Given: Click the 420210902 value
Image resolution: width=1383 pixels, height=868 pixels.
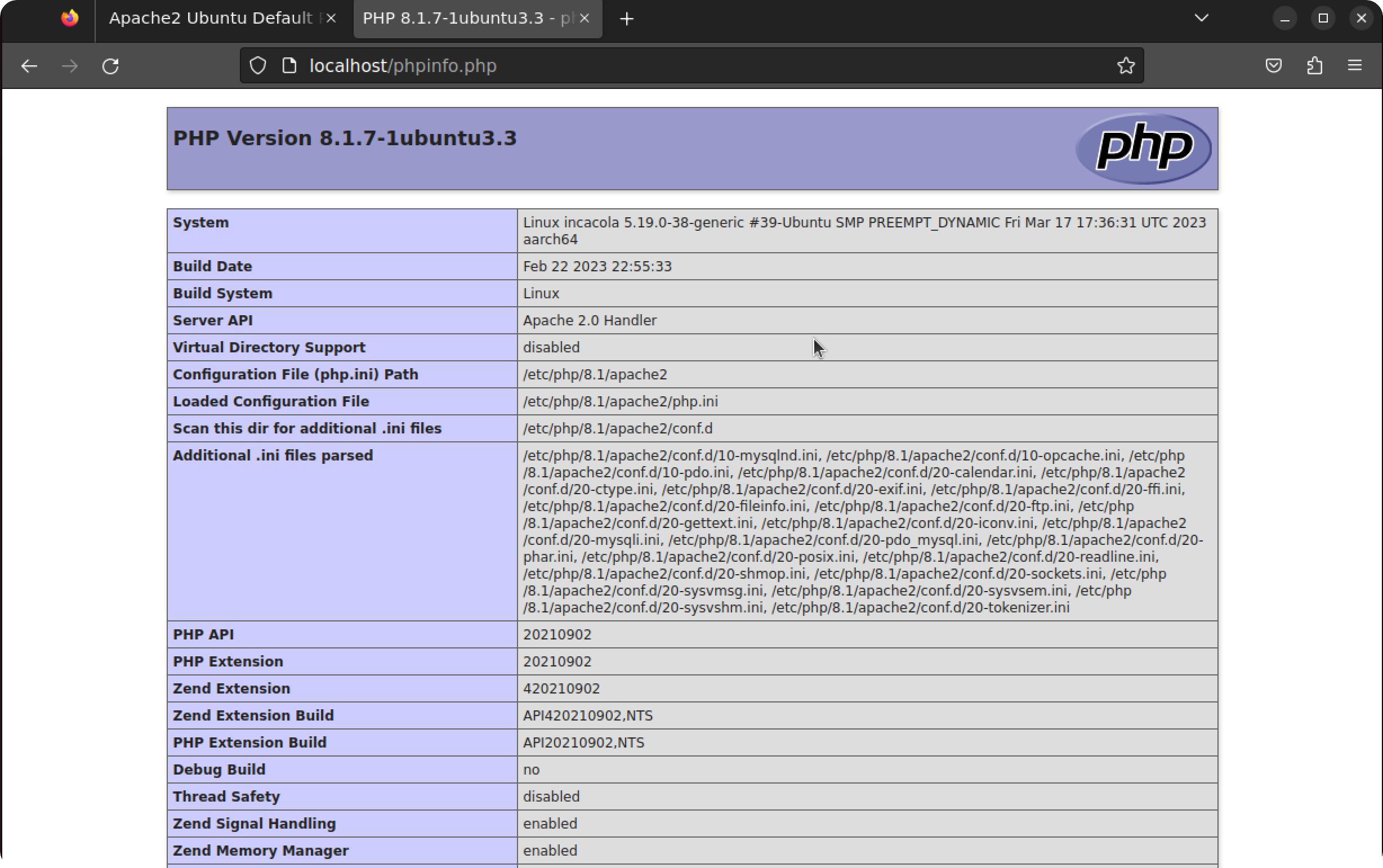Looking at the screenshot, I should 561,688.
